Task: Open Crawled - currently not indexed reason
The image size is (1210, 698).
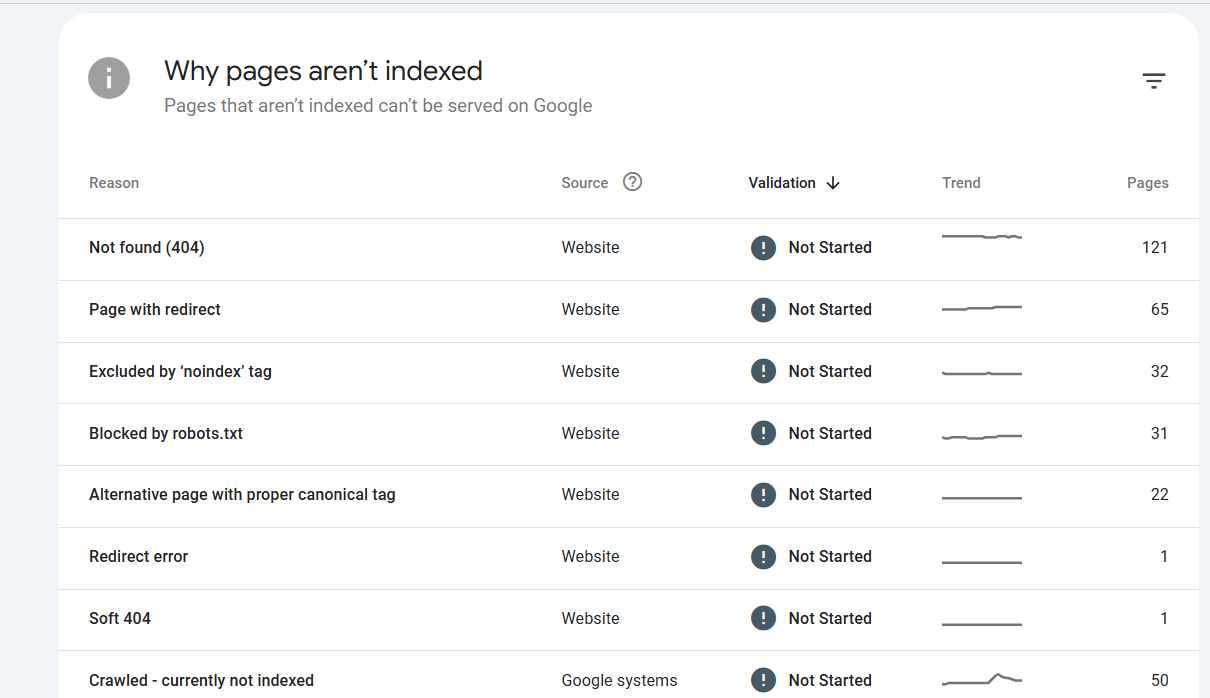Action: 201,680
